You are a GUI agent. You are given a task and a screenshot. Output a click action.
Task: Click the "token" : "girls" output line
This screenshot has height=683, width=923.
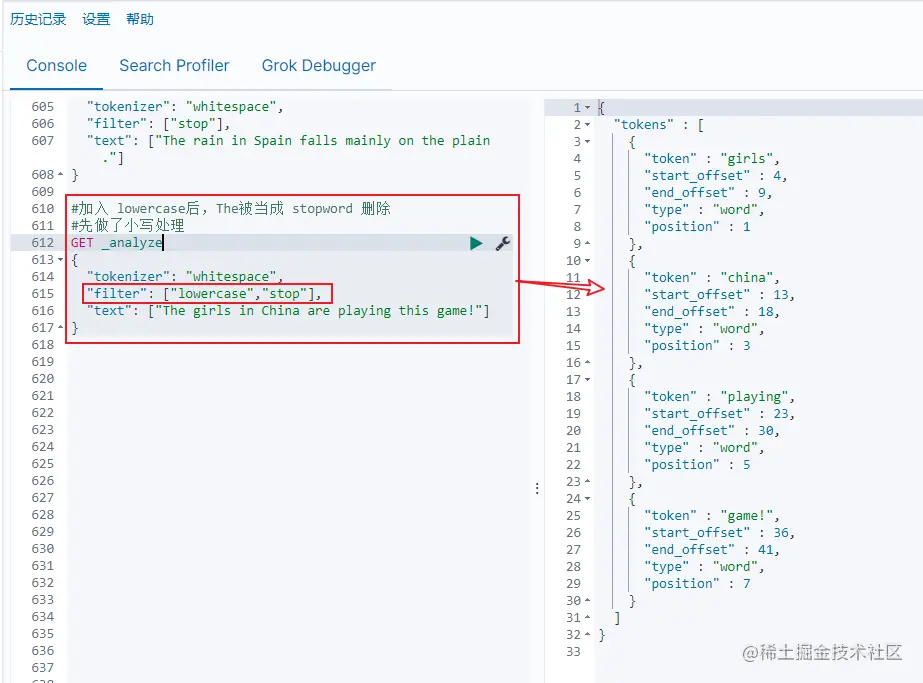coord(712,158)
